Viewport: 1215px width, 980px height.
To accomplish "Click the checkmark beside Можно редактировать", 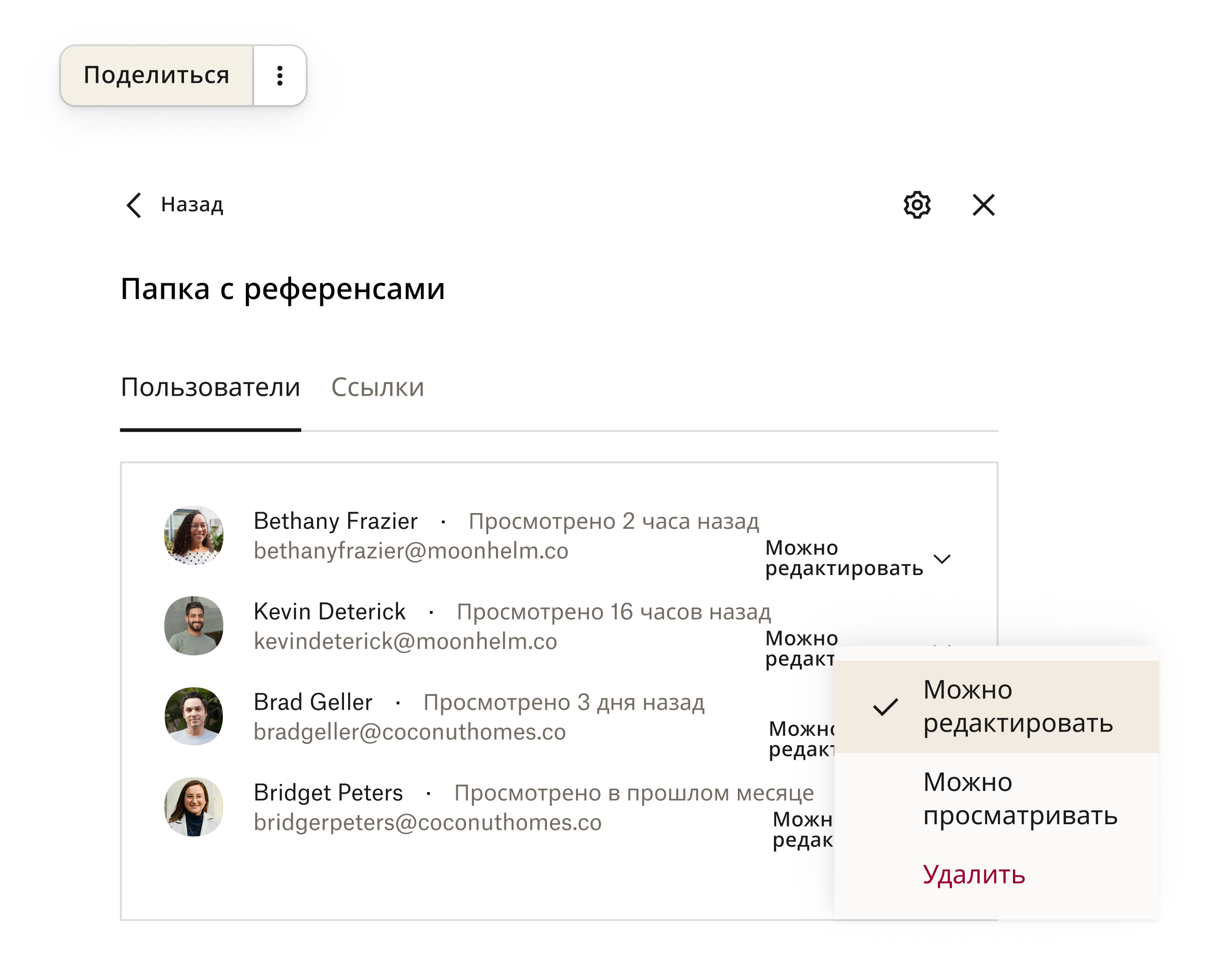I will [x=885, y=707].
